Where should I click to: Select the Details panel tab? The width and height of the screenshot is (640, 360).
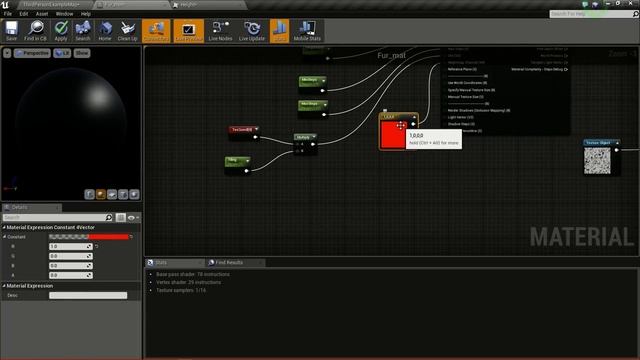(x=31, y=207)
